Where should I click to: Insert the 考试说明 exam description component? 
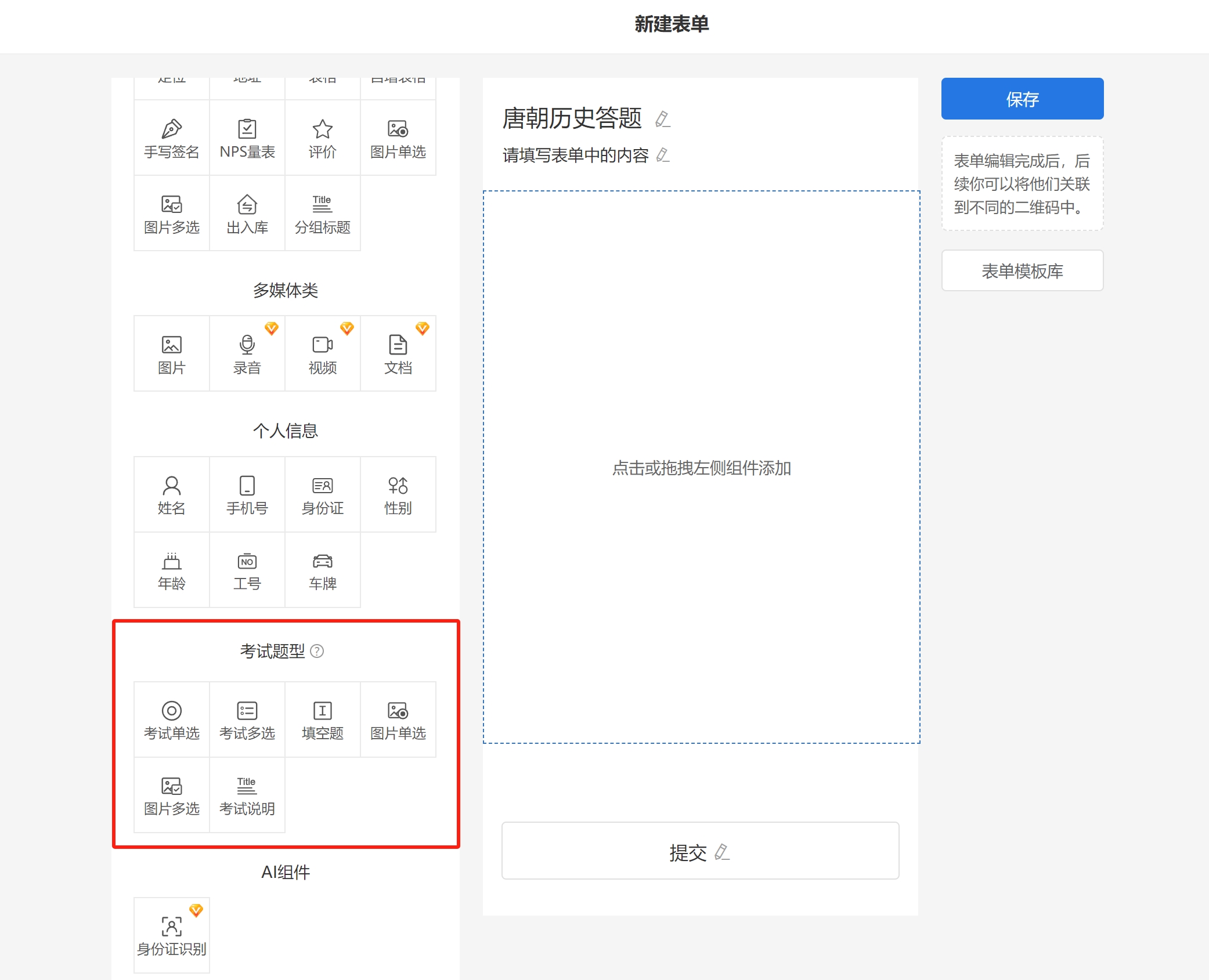click(x=247, y=795)
